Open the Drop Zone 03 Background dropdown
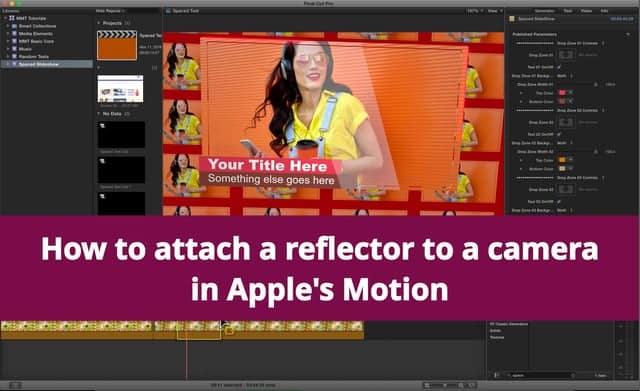The image size is (640, 391). [565, 211]
